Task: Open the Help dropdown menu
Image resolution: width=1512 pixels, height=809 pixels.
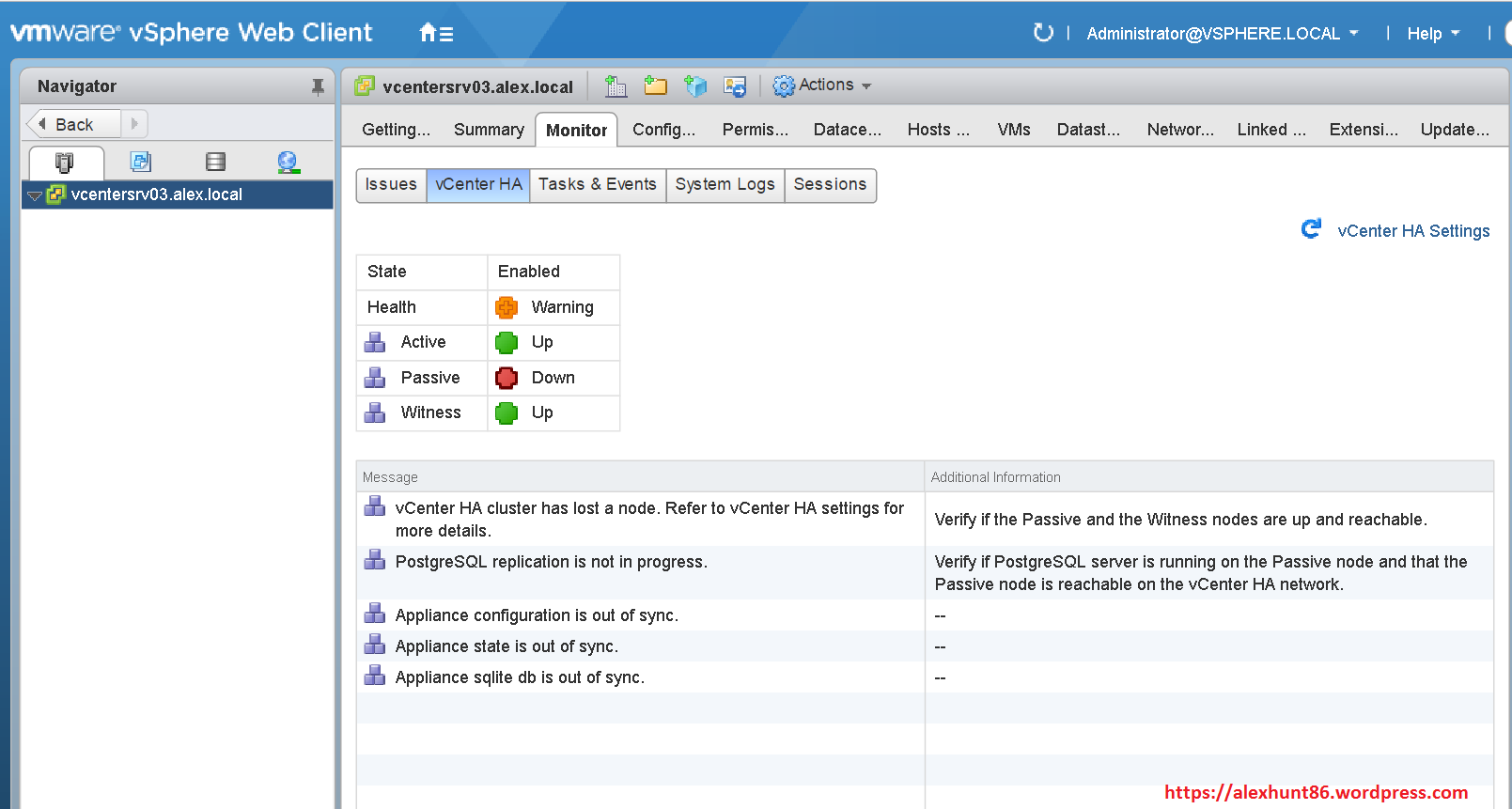Action: pos(1432,34)
